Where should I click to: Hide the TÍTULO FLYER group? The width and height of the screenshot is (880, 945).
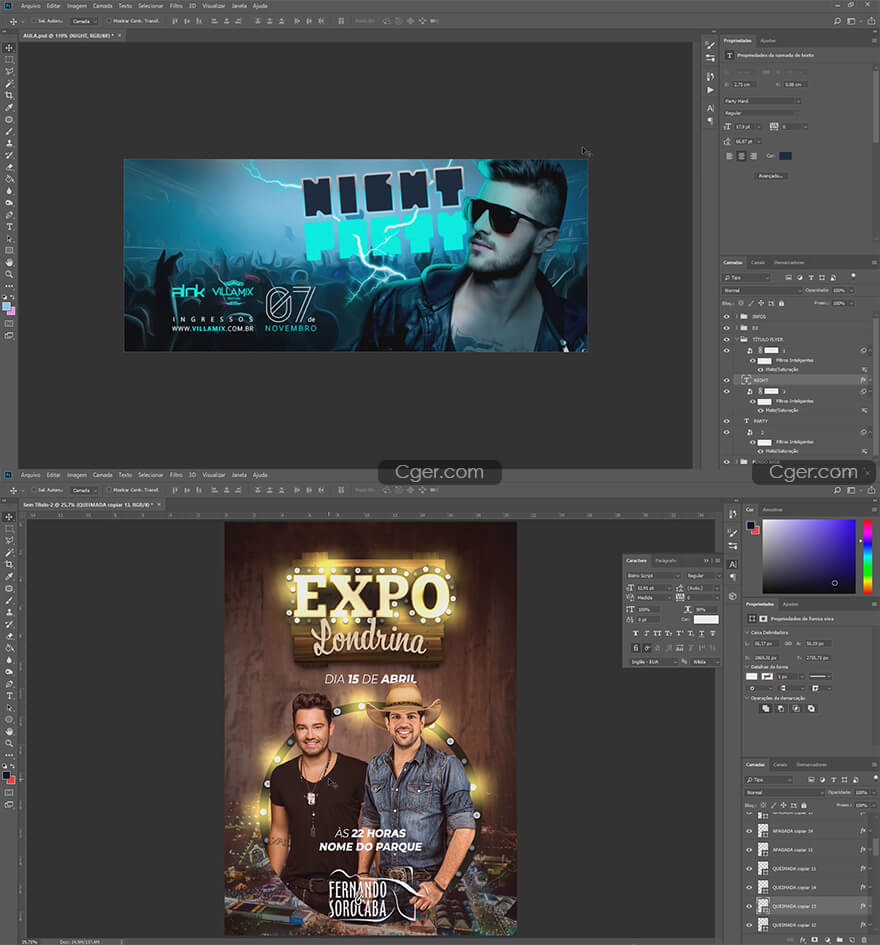726,339
